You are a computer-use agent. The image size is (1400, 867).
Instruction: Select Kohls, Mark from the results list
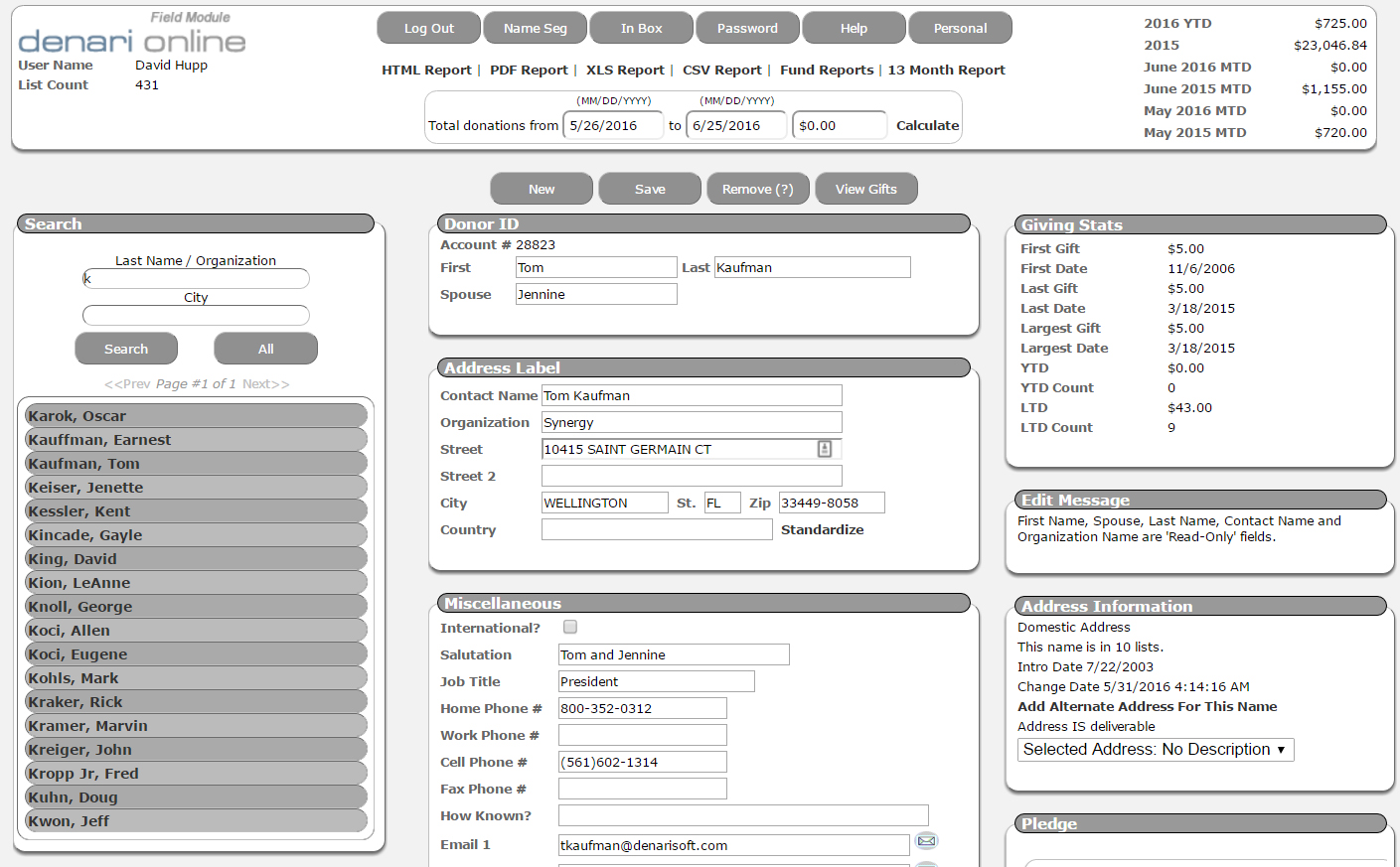(196, 678)
